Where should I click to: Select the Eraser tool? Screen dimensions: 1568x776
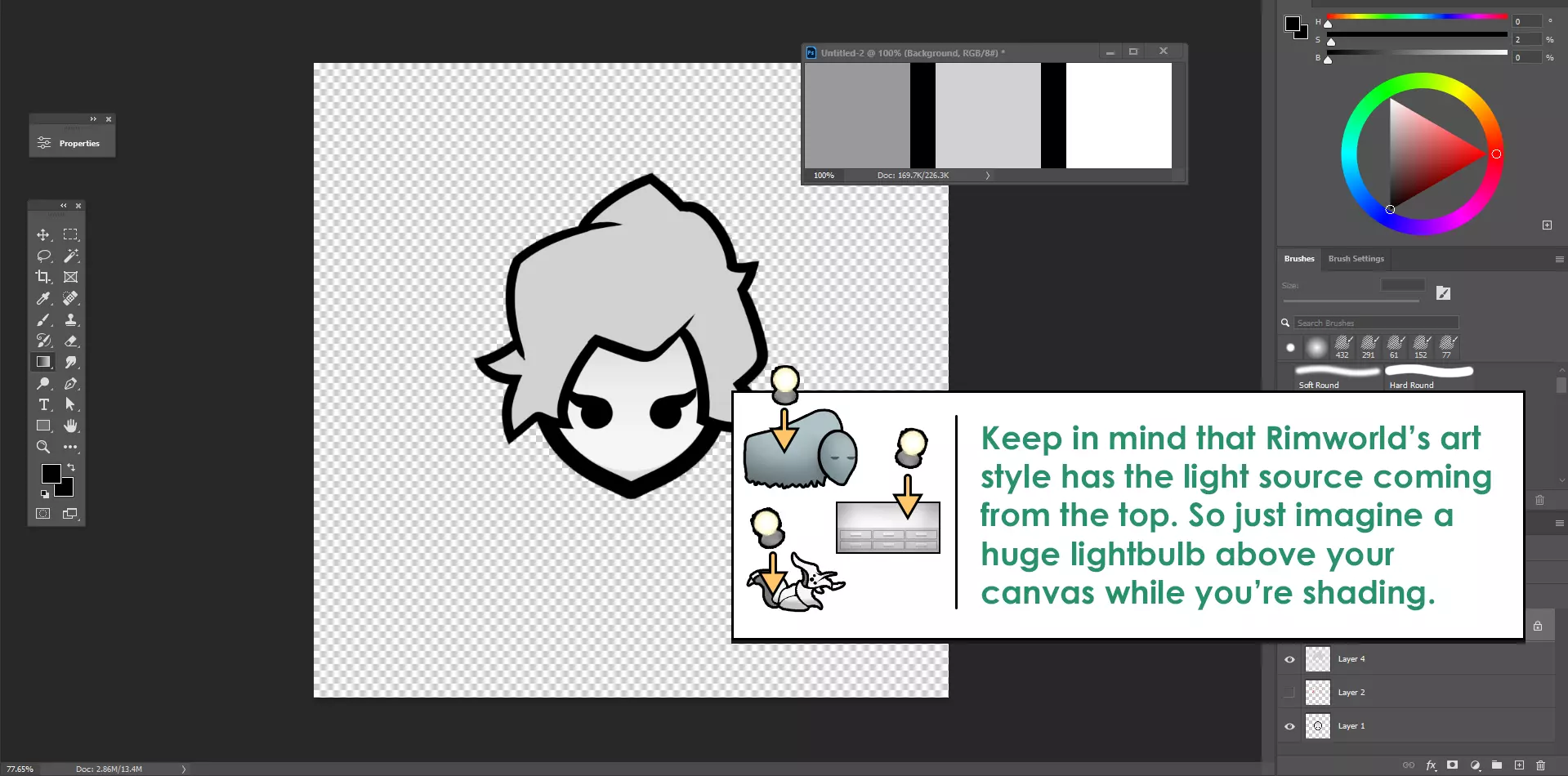click(71, 341)
